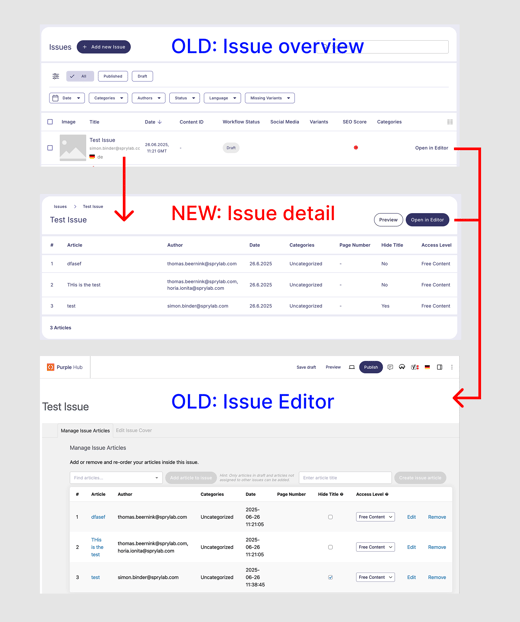
Task: Click the Purple Hub logo icon
Action: point(50,367)
